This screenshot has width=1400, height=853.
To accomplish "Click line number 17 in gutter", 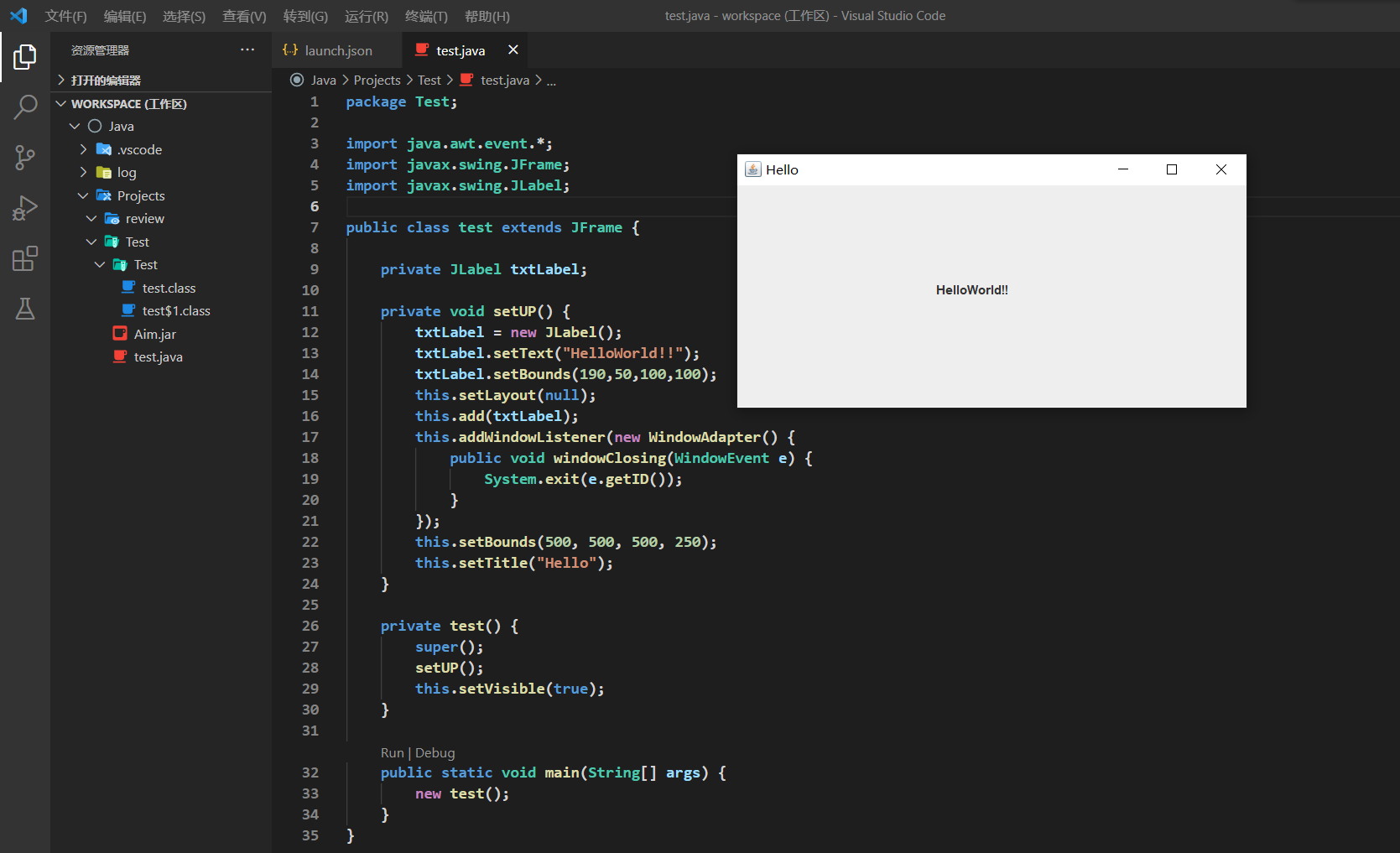I will (310, 437).
